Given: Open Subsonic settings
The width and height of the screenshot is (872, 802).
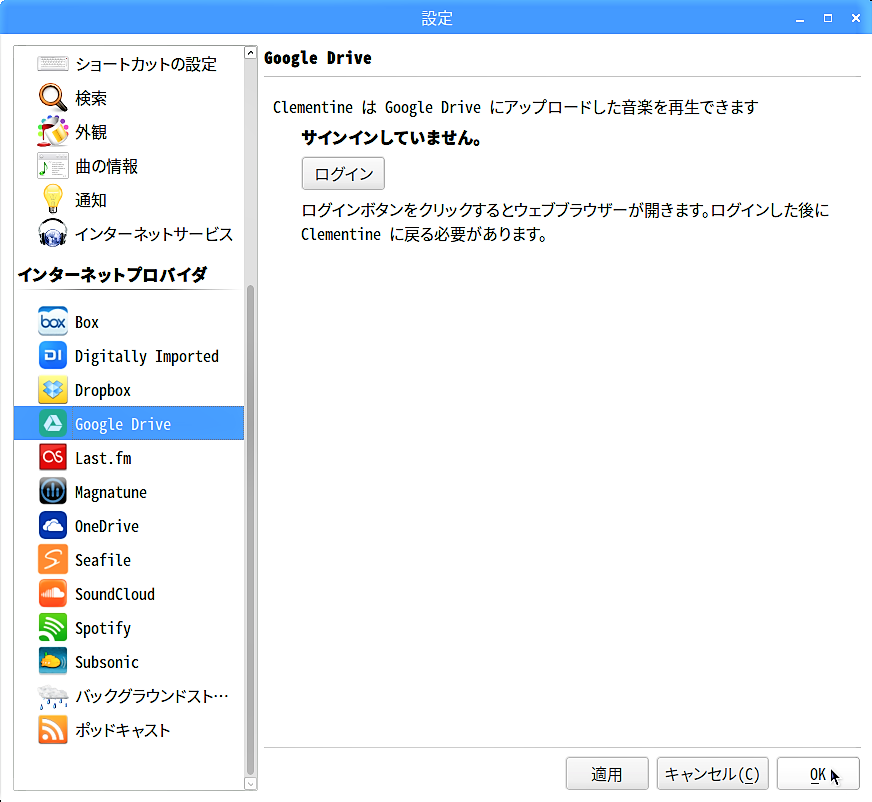Looking at the screenshot, I should pos(129,661).
